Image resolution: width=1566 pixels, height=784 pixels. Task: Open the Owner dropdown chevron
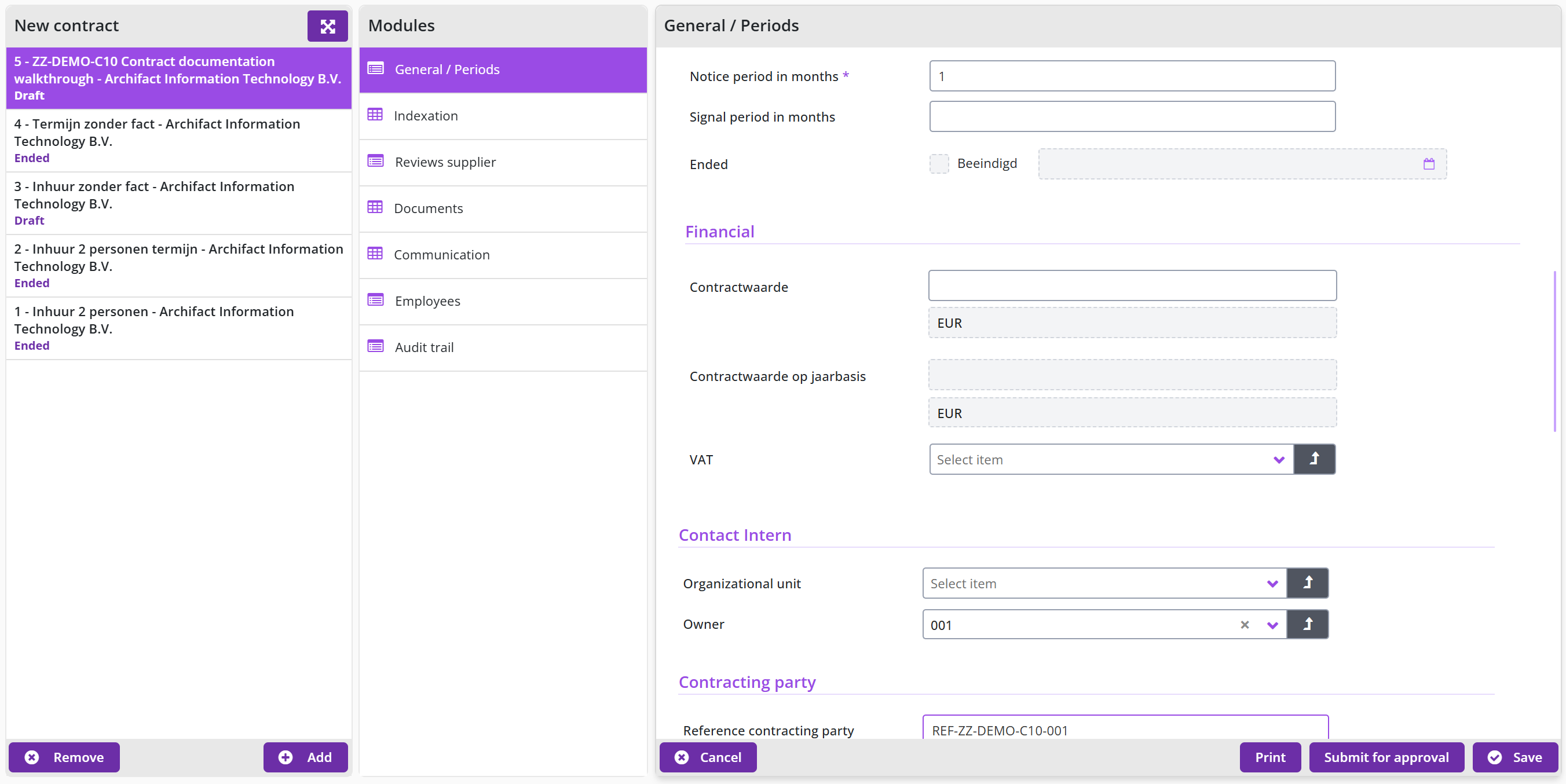[x=1272, y=625]
